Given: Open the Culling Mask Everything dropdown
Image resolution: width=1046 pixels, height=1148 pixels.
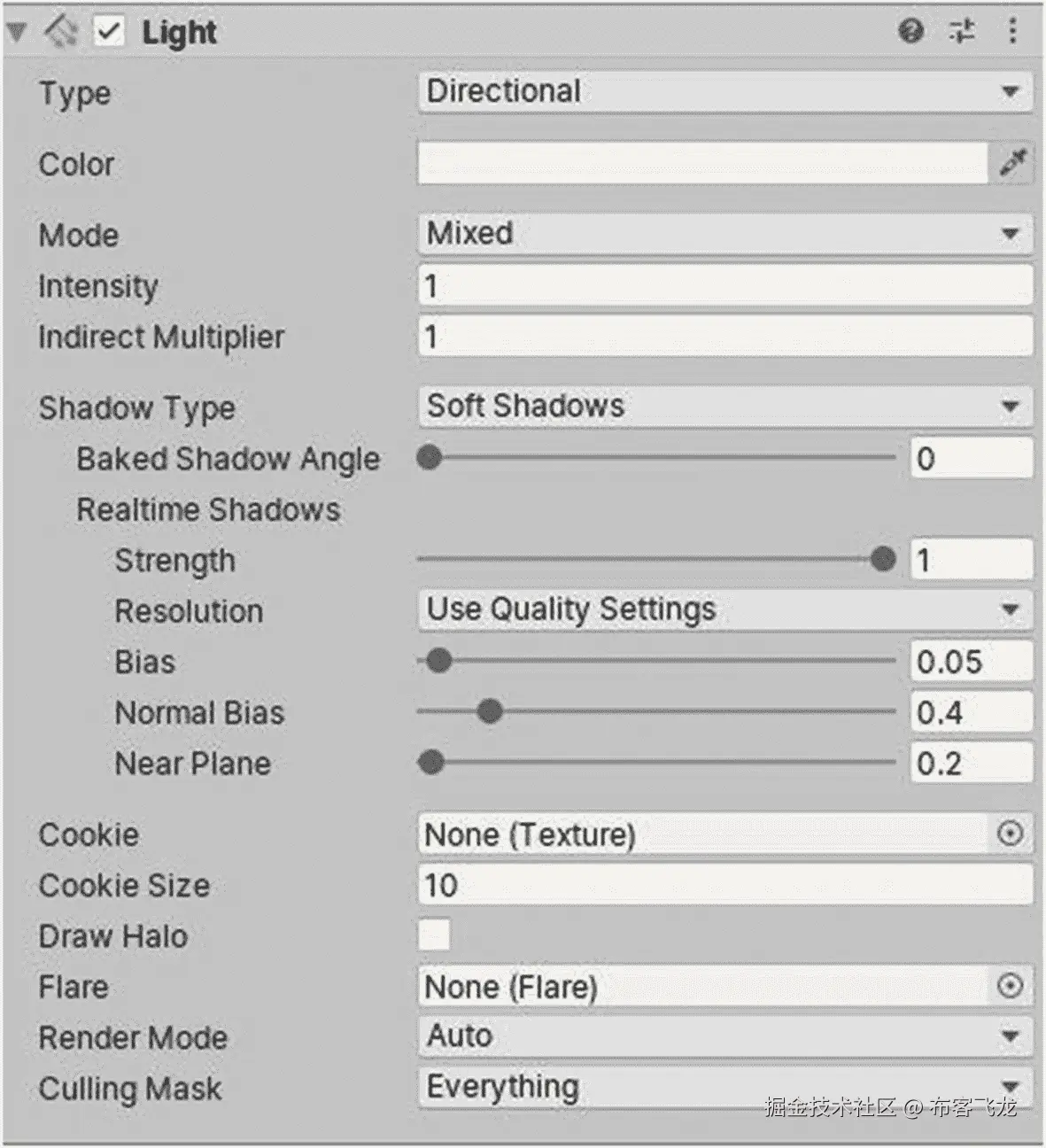Looking at the screenshot, I should pos(724,1087).
